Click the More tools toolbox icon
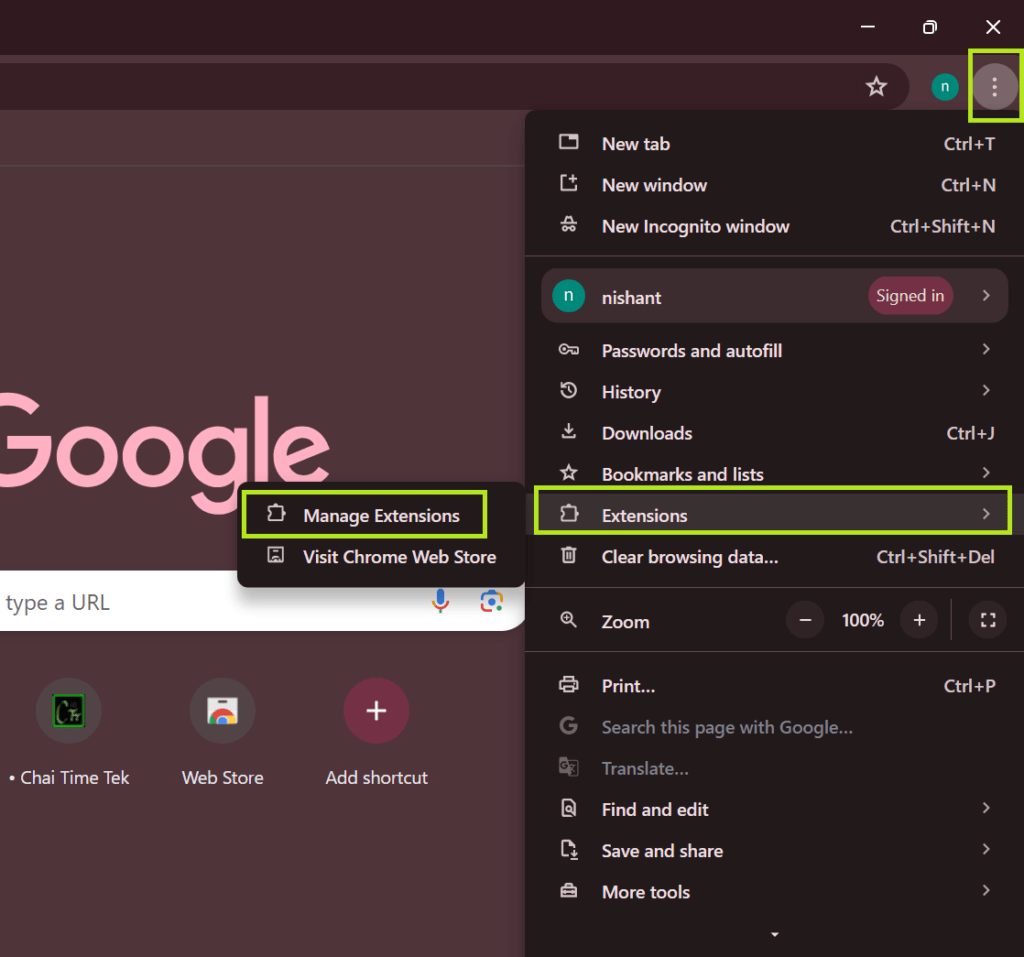This screenshot has width=1024, height=957. point(569,890)
